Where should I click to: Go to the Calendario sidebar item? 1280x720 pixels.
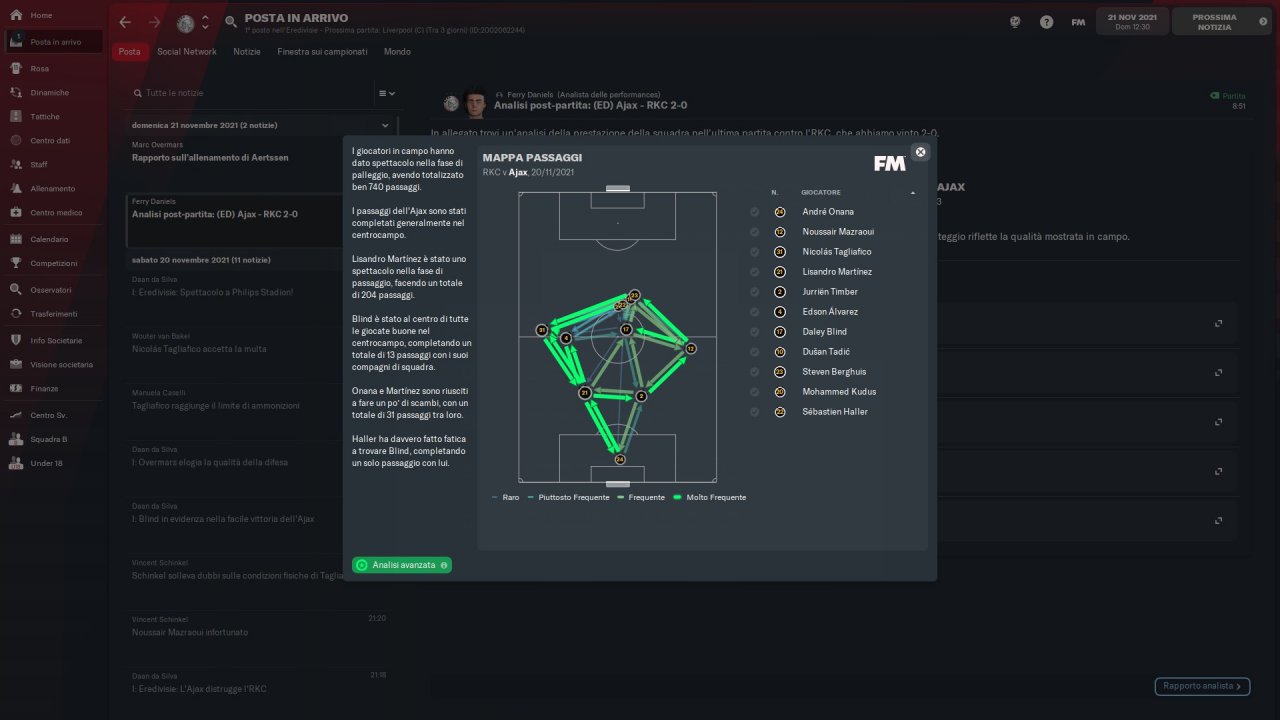[53, 239]
